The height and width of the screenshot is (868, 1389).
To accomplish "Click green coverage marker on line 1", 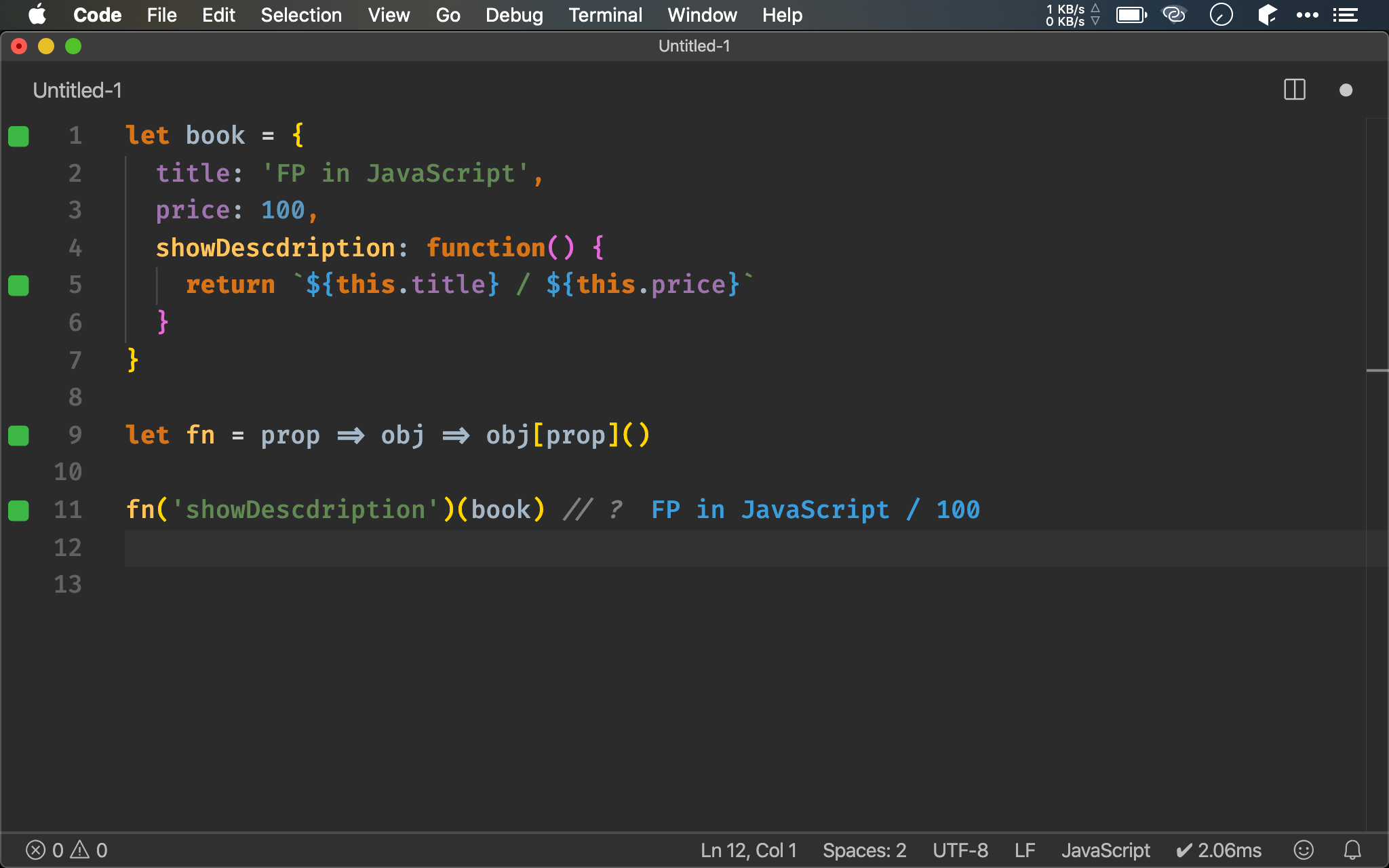I will pyautogui.click(x=18, y=136).
